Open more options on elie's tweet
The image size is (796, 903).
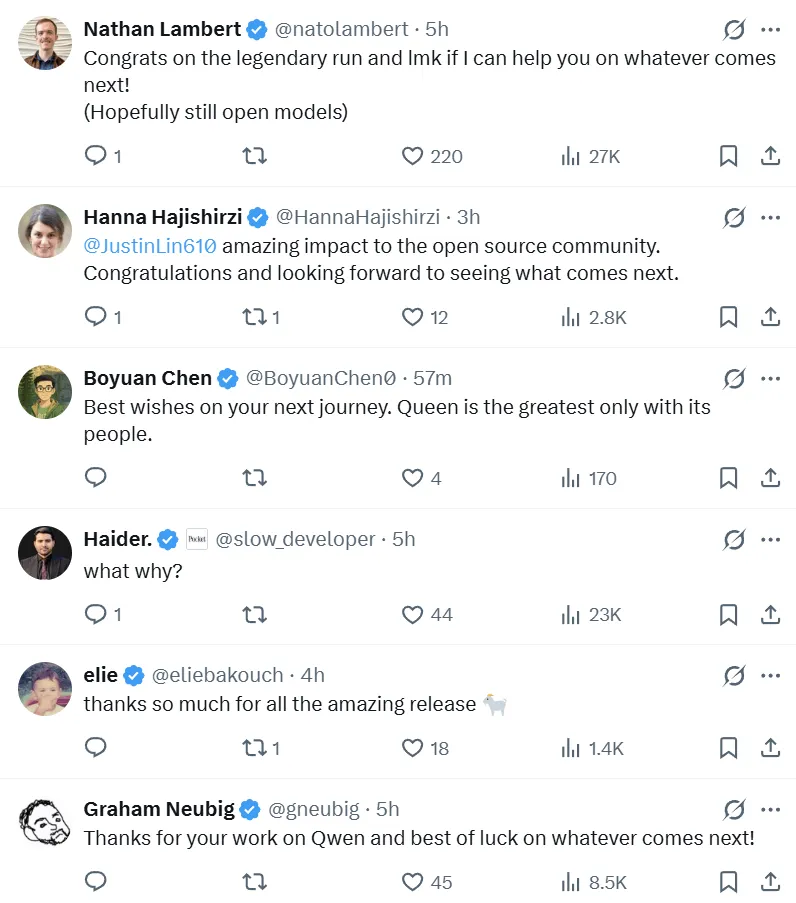pyautogui.click(x=770, y=676)
